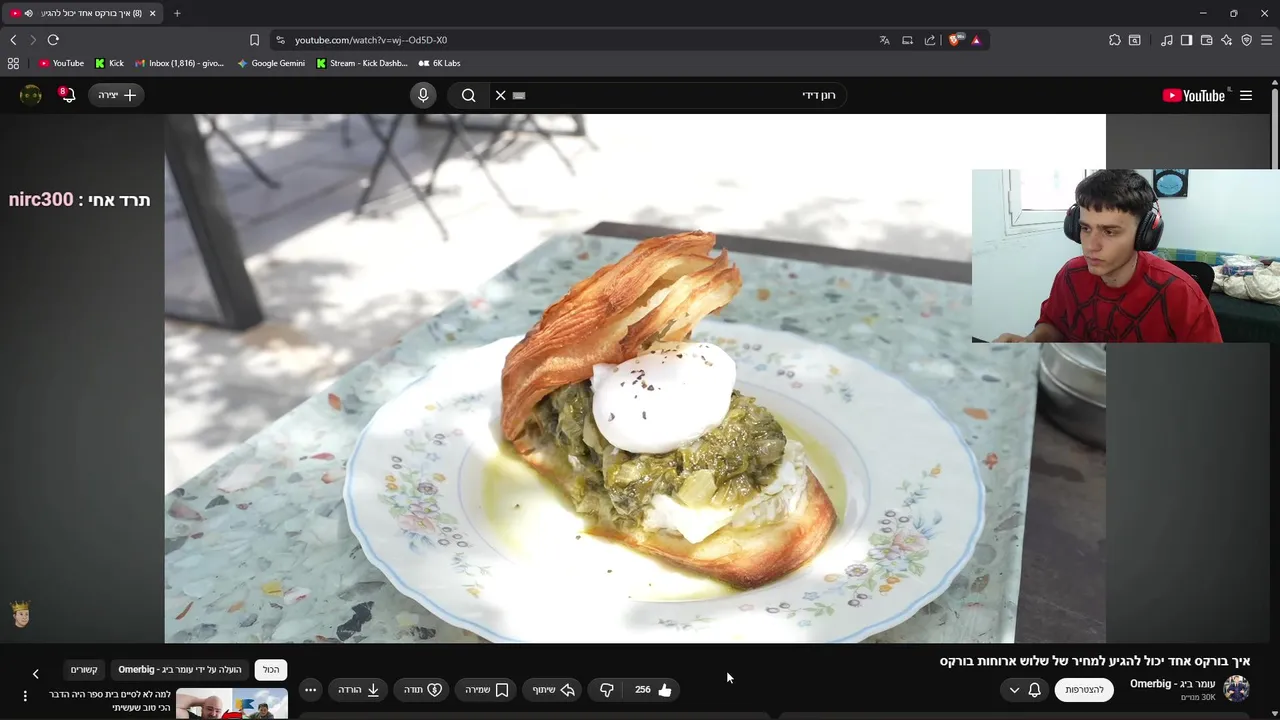Open the tab search icon in the toolbar
The width and height of the screenshot is (1280, 720).
pos(1135,40)
